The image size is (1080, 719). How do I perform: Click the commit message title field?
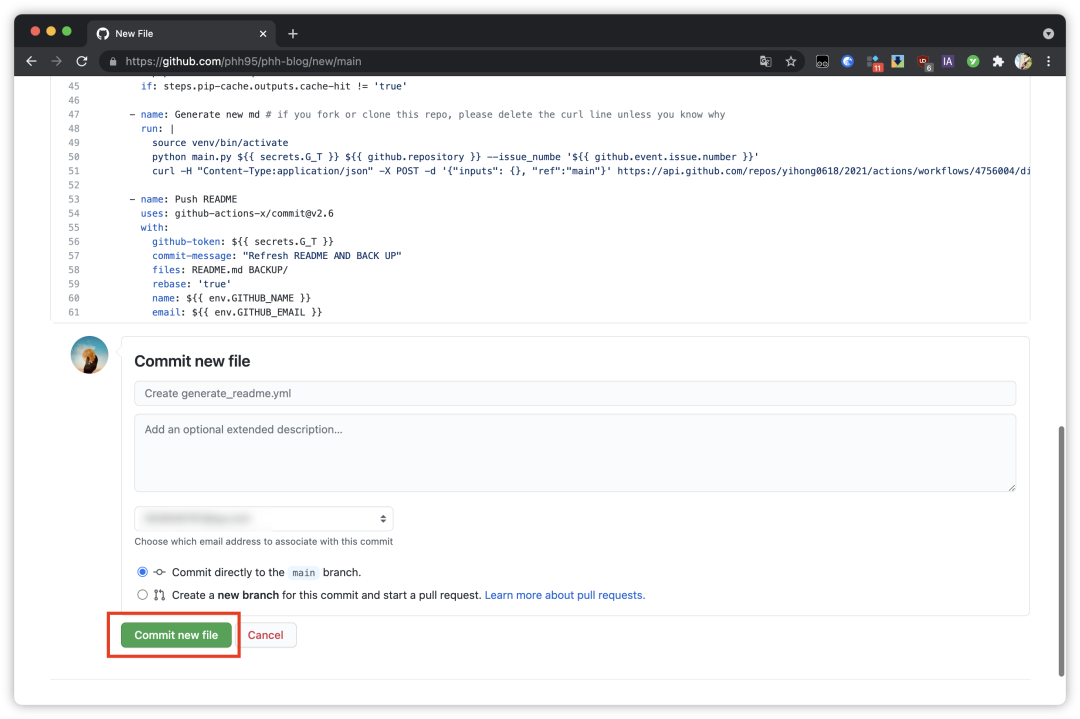pos(575,393)
